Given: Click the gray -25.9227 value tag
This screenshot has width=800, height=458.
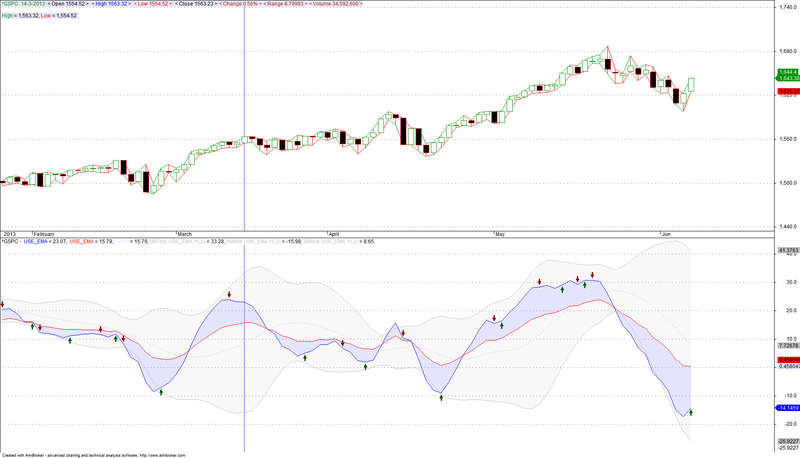Looking at the screenshot, I should [x=788, y=441].
